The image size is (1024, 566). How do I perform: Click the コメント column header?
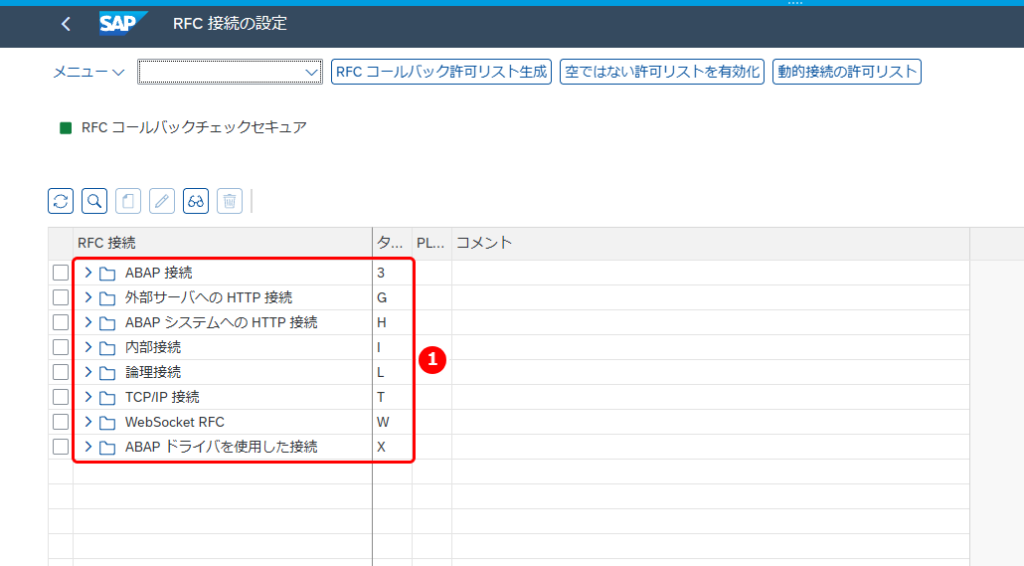click(710, 244)
